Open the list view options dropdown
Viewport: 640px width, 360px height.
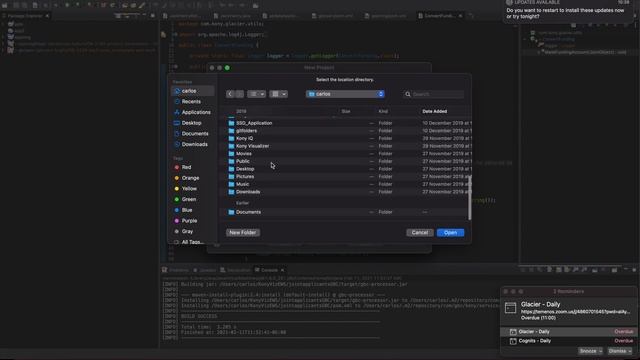click(257, 94)
